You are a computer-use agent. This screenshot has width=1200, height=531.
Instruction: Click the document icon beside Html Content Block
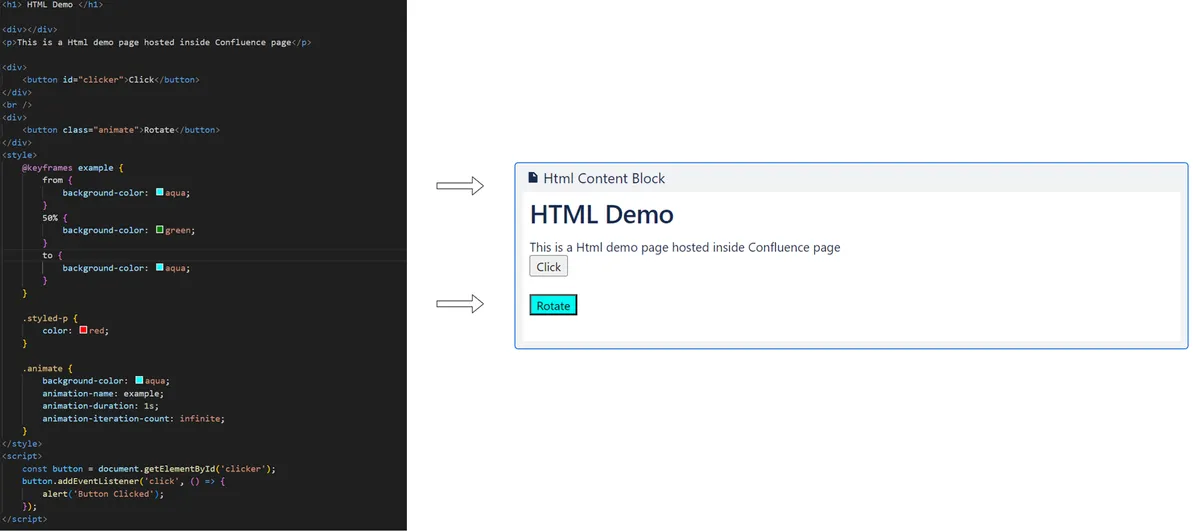533,178
